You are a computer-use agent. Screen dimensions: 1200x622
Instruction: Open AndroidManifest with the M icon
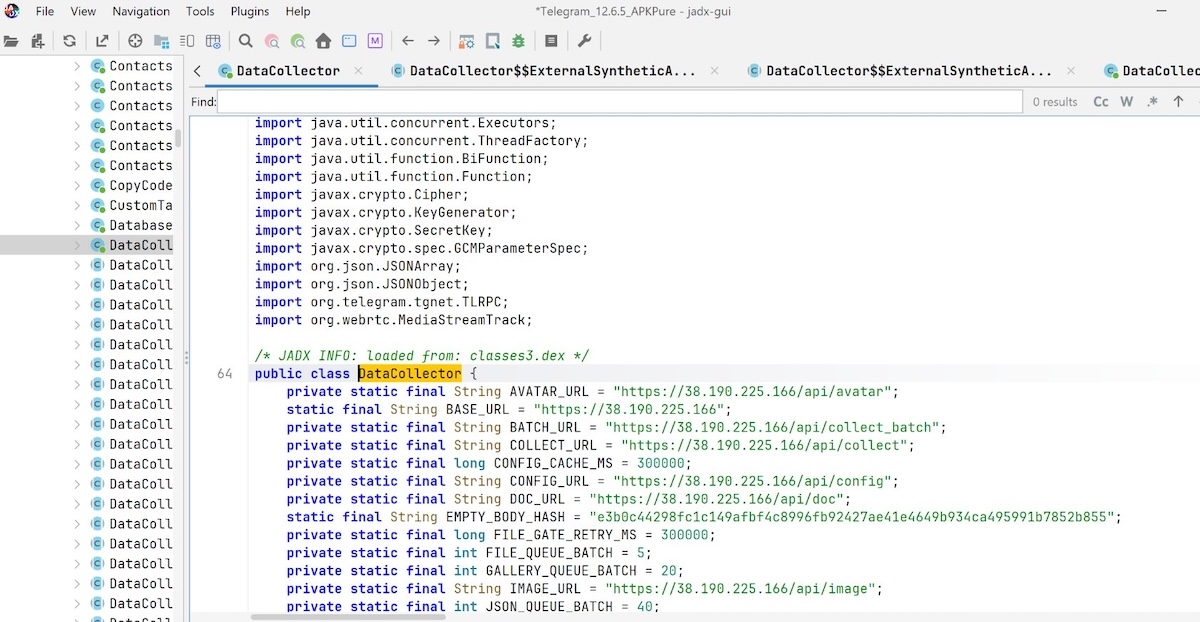[375, 41]
